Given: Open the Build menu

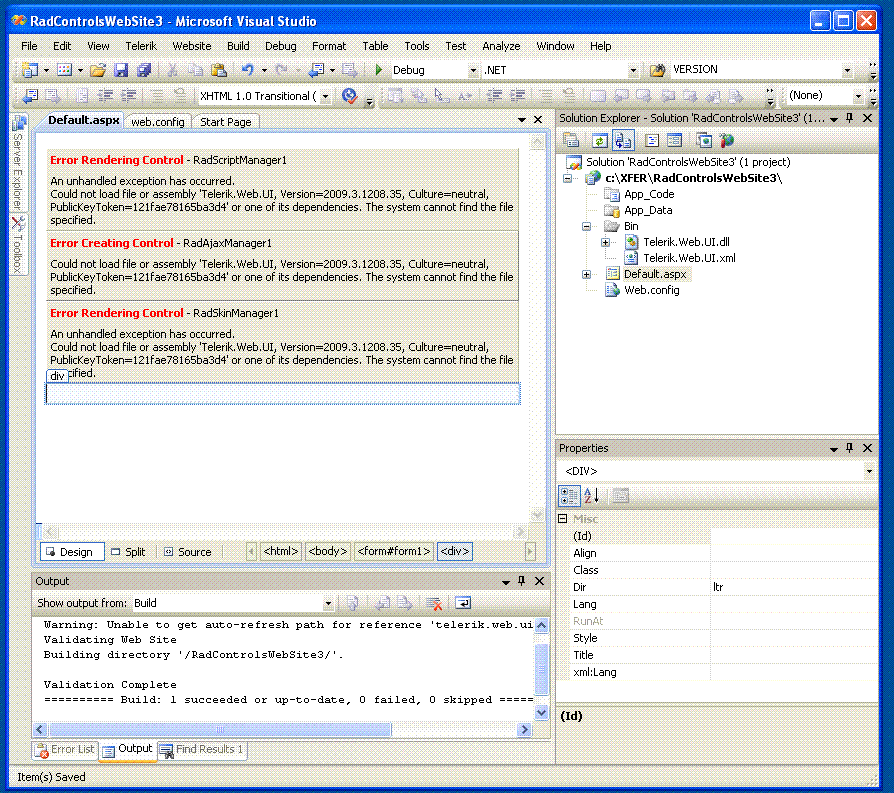Looking at the screenshot, I should [238, 46].
